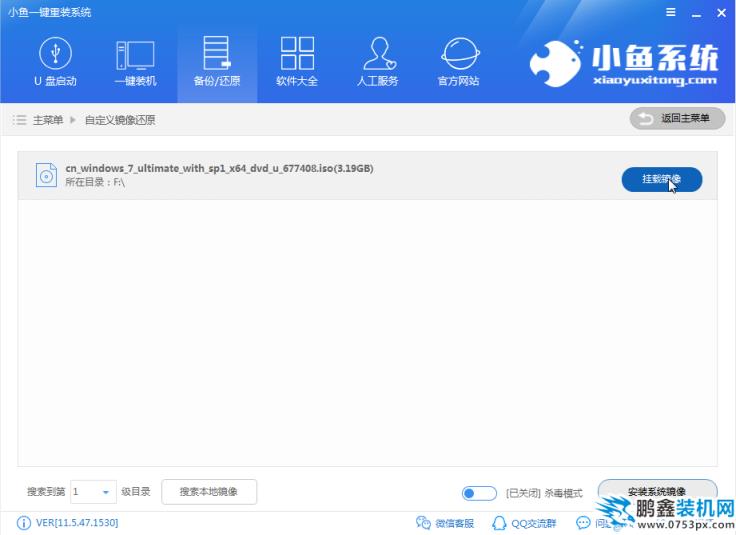
Task: Click the 所在目录 F:\ path text
Action: click(95, 182)
